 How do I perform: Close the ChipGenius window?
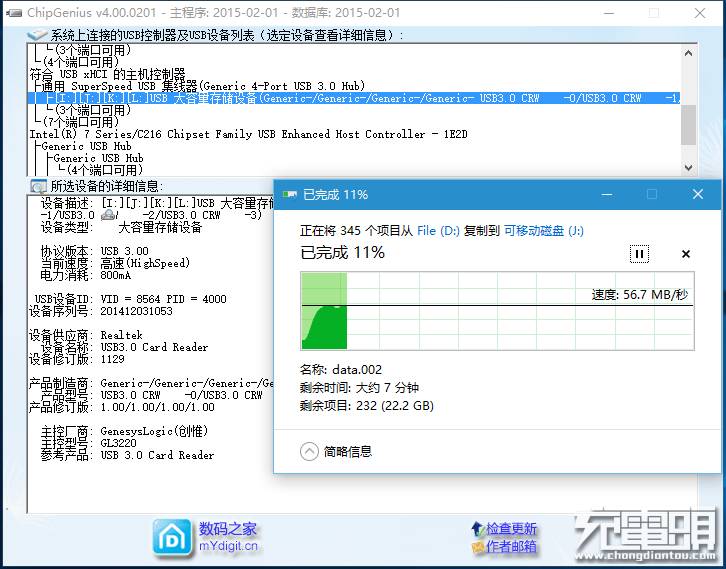(x=700, y=13)
